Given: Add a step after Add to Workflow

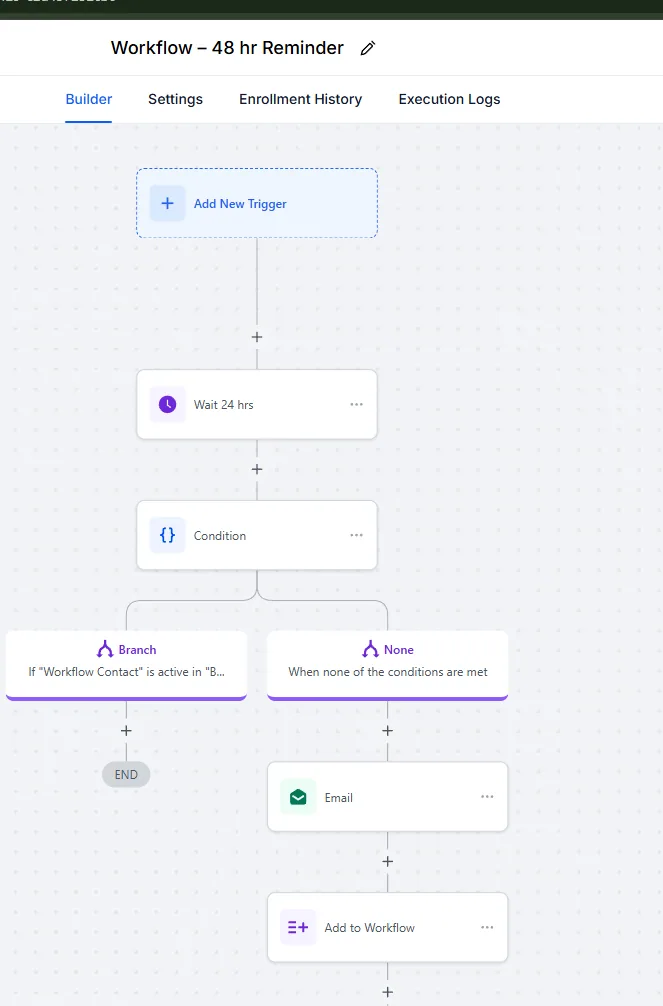Looking at the screenshot, I should tap(388, 993).
